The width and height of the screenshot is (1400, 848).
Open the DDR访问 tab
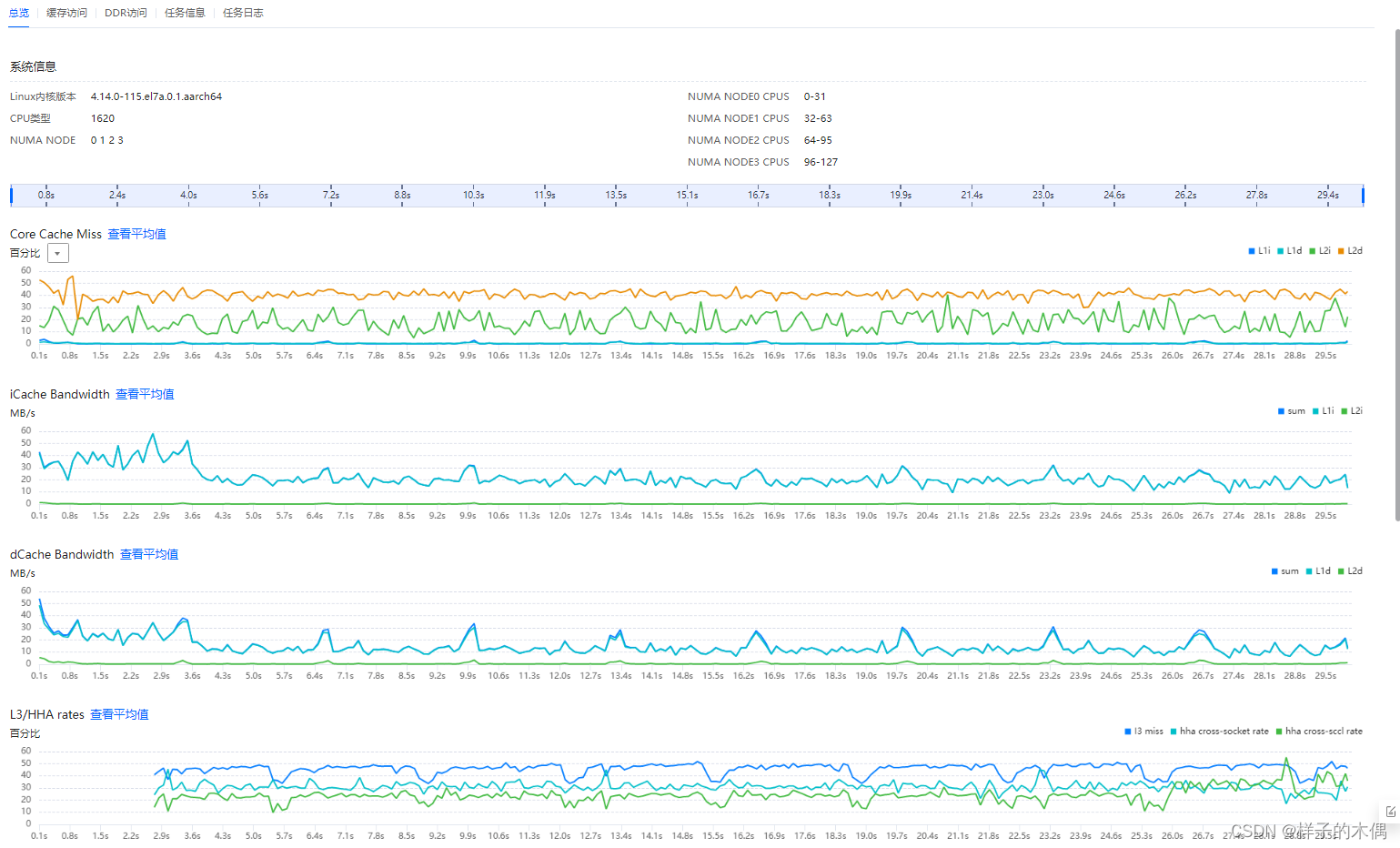point(126,13)
